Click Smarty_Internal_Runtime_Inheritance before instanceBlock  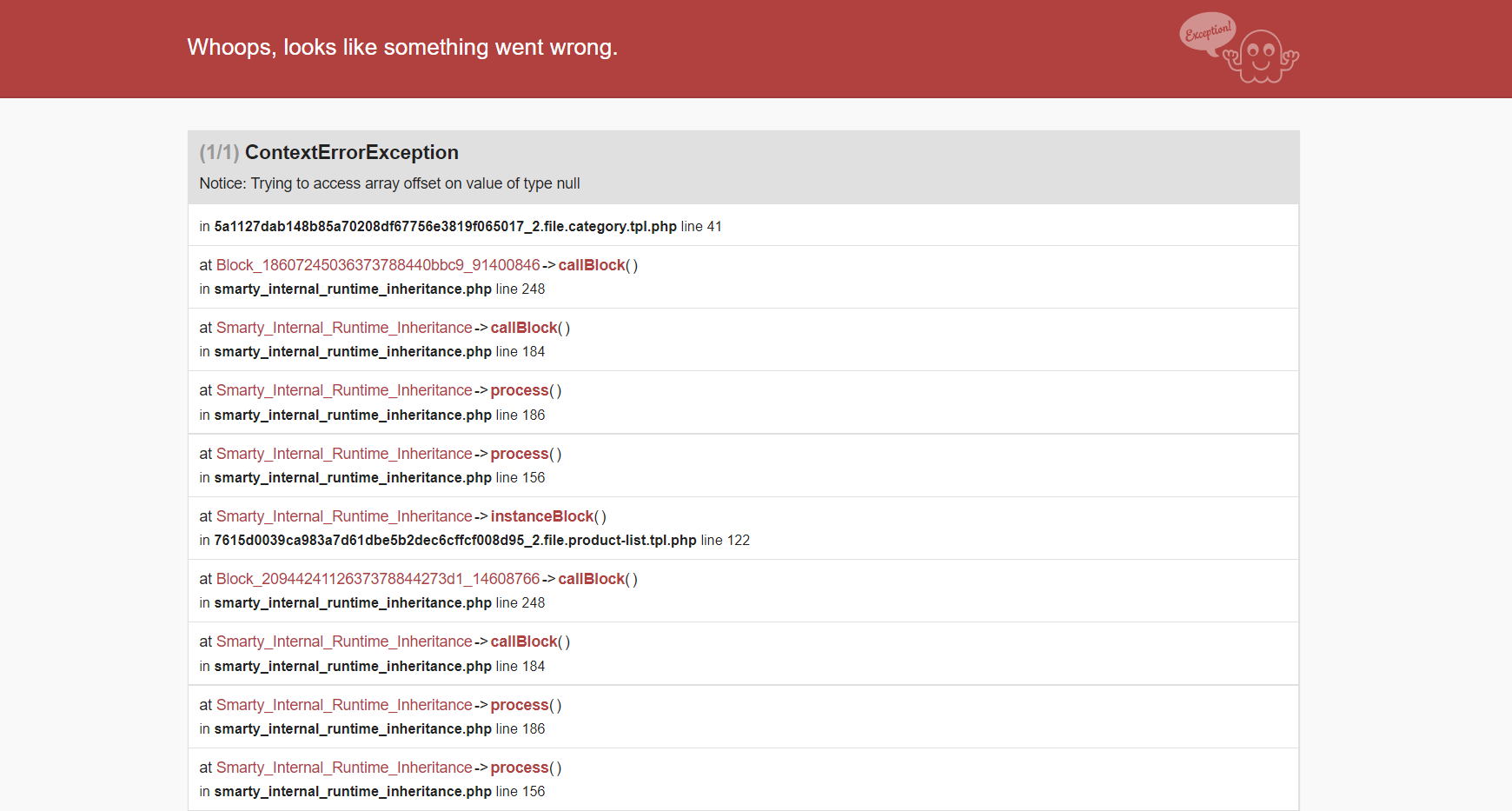coord(344,516)
